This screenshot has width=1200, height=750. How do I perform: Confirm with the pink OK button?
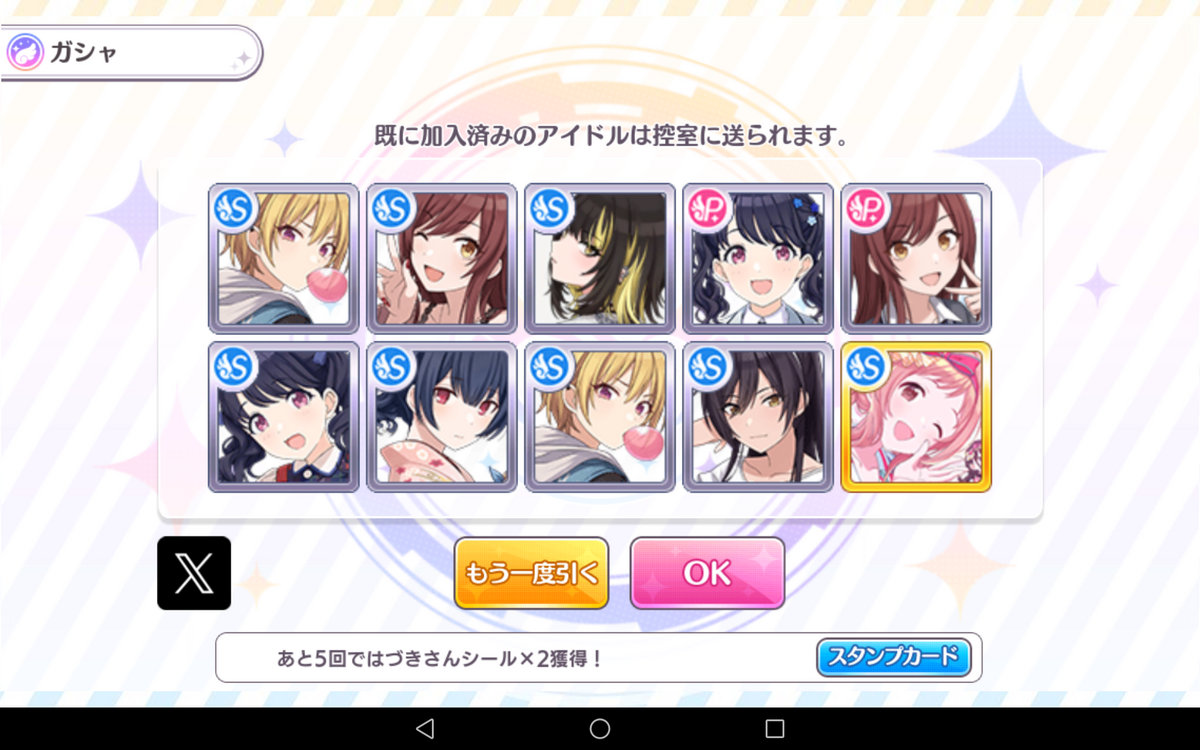pos(707,573)
